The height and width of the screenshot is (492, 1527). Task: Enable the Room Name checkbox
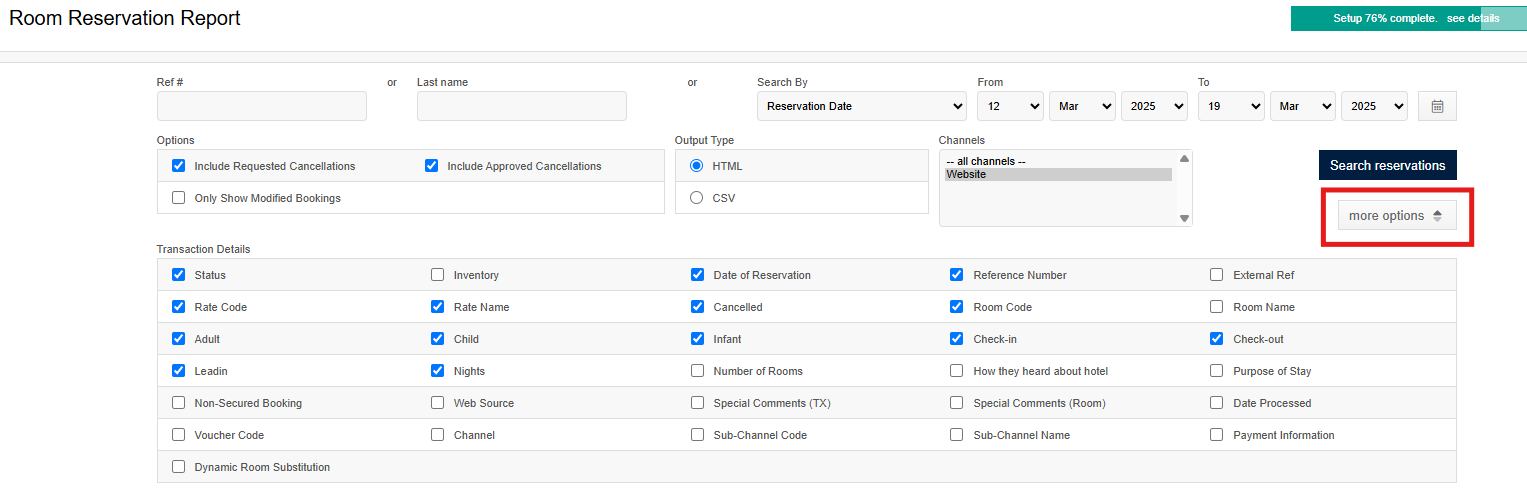coord(1217,307)
